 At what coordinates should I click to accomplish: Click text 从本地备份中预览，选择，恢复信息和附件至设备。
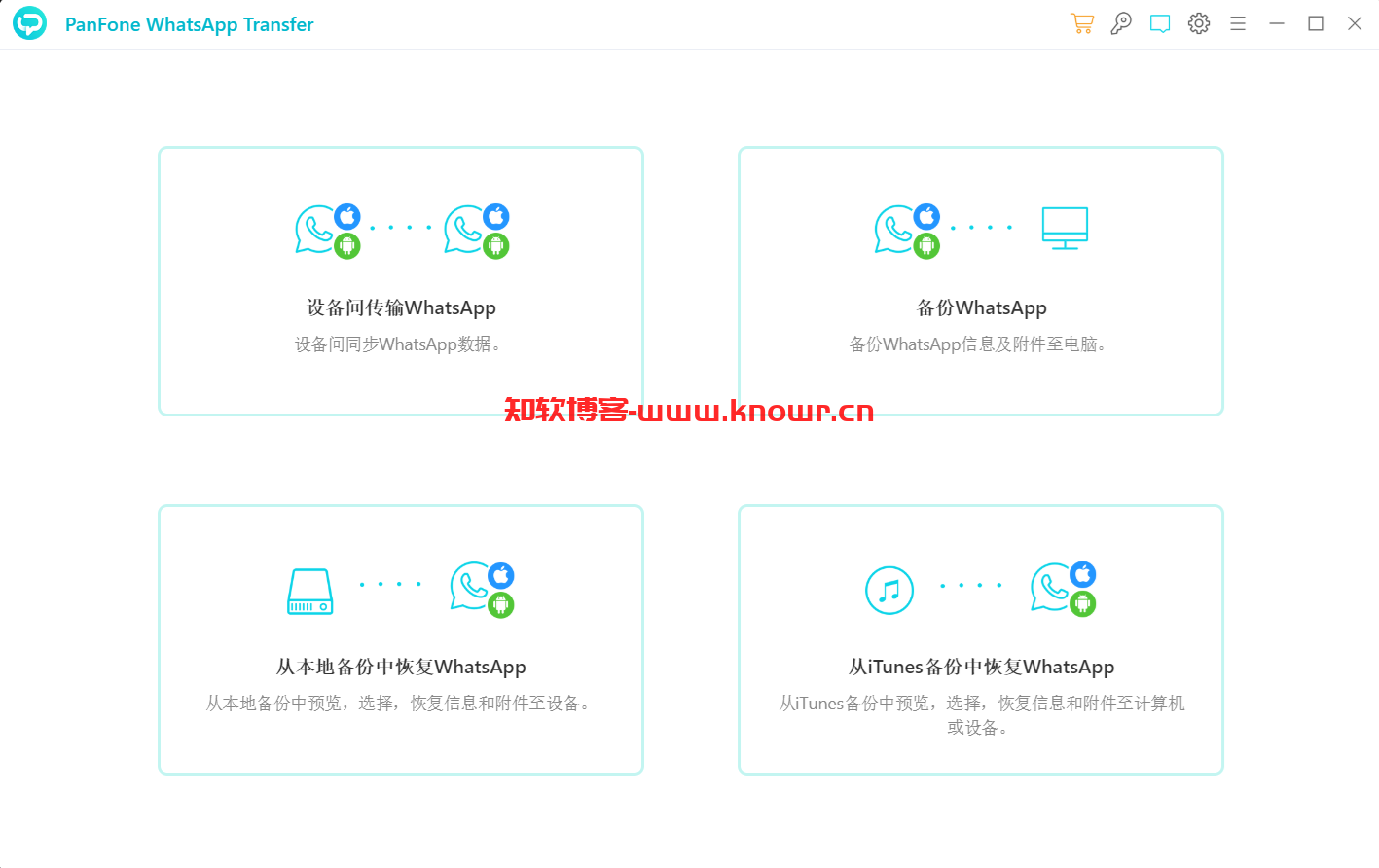coord(400,704)
